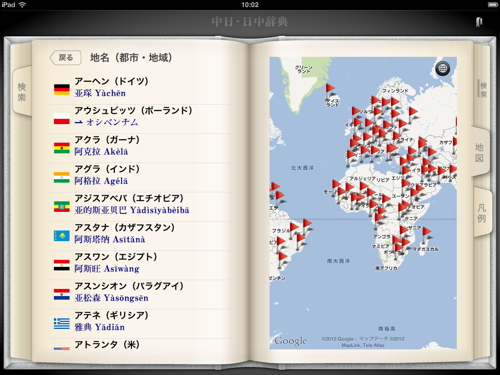
Task: Select the アトランタ（米）entry
Action: coord(140,345)
